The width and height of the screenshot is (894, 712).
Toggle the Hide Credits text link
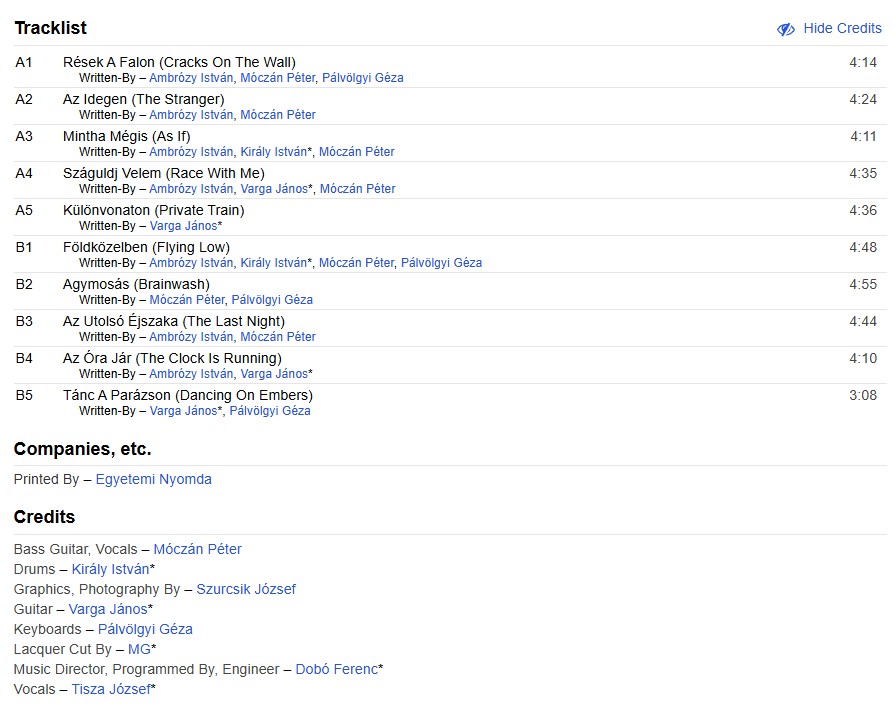[842, 29]
